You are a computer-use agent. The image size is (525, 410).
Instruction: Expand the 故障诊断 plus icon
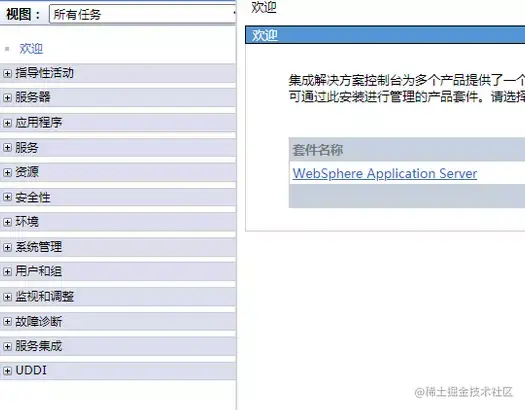pyautogui.click(x=7, y=322)
